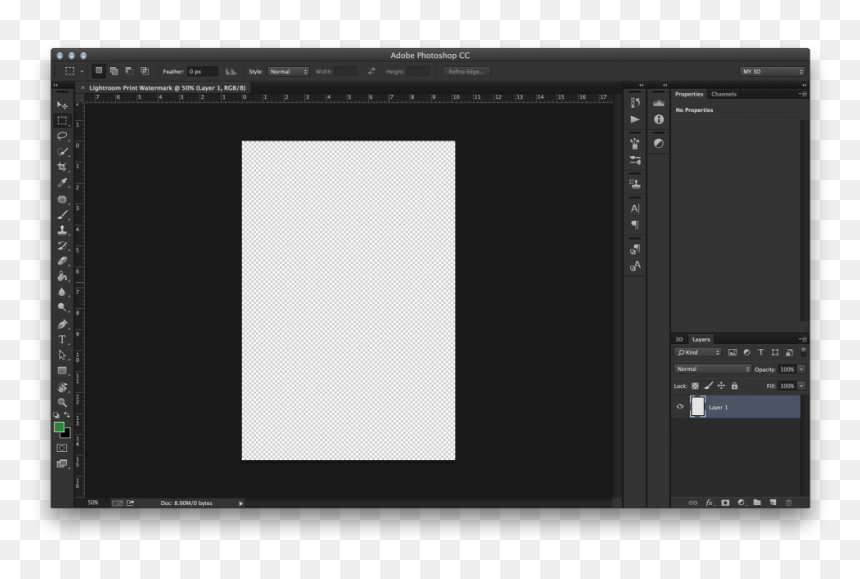The width and height of the screenshot is (860, 579).
Task: Toggle lock position
Action: point(721,386)
